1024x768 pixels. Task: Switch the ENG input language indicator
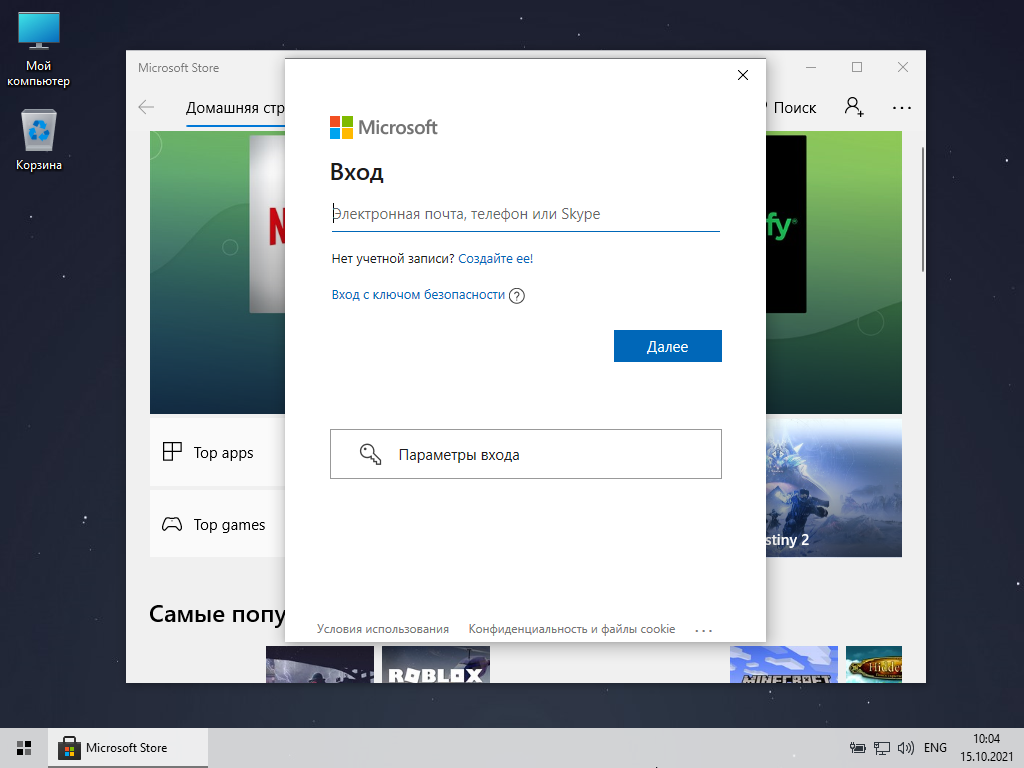(935, 748)
